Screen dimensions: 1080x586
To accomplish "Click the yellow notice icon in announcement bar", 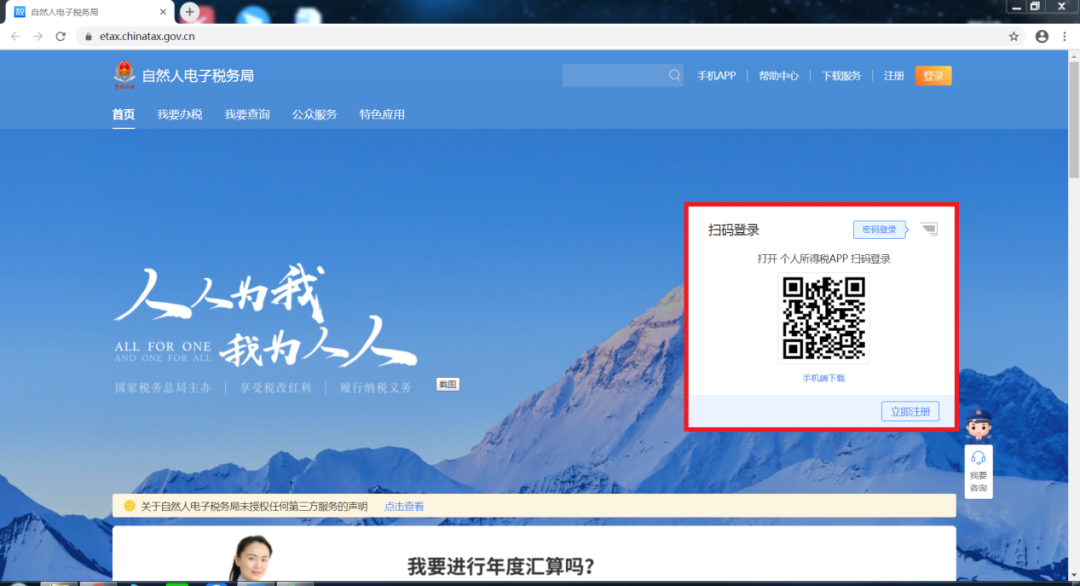I will pyautogui.click(x=129, y=506).
